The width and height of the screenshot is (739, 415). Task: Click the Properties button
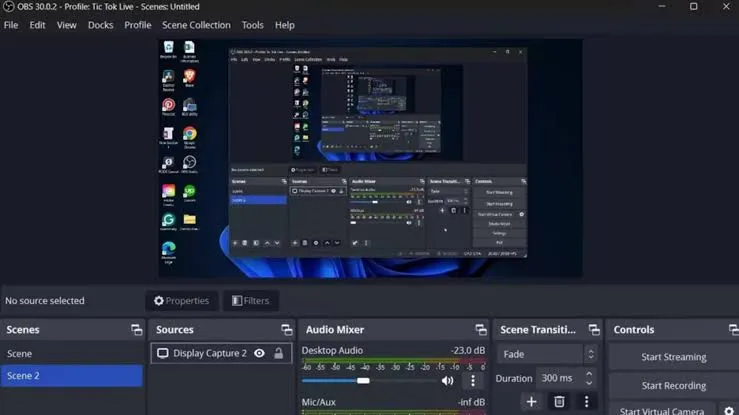pos(181,301)
